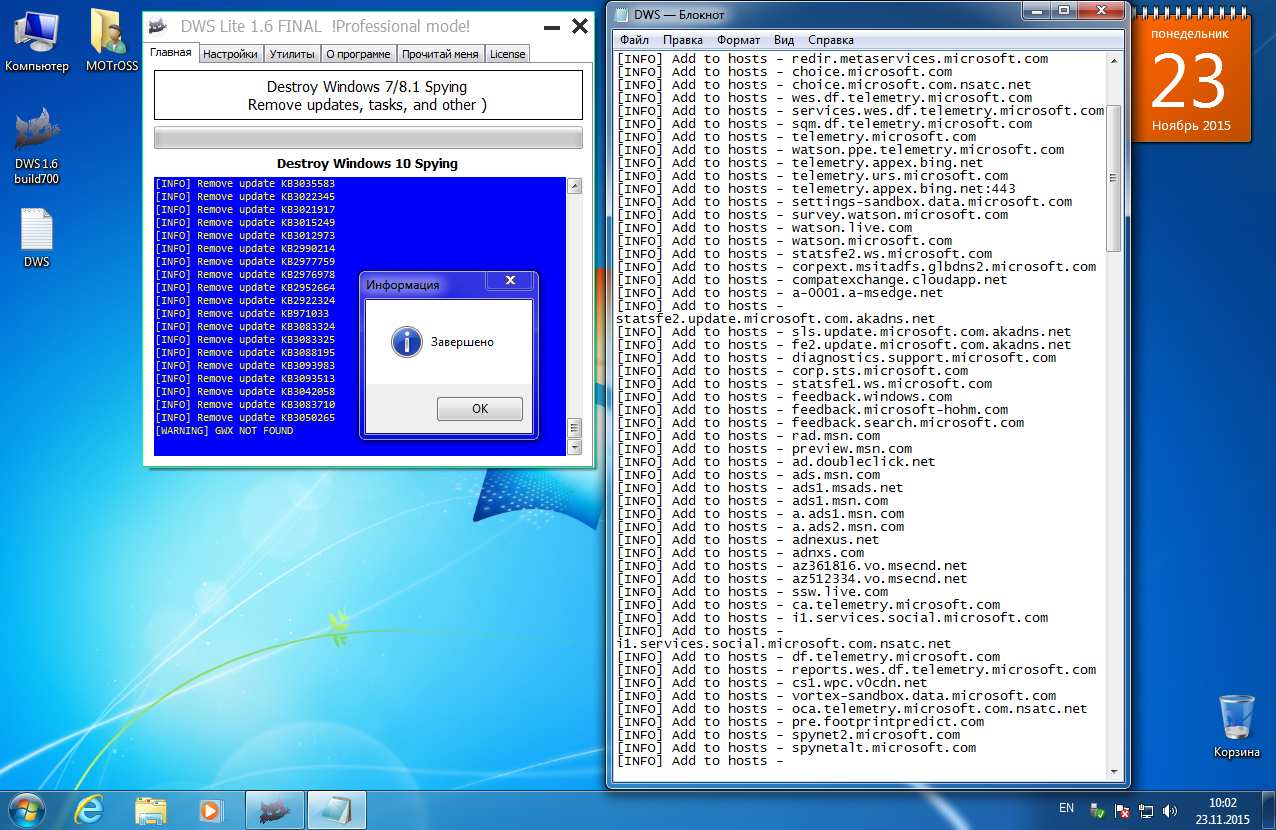Open Notepad Вид menu
Screen dimensions: 1276x830
pos(784,40)
